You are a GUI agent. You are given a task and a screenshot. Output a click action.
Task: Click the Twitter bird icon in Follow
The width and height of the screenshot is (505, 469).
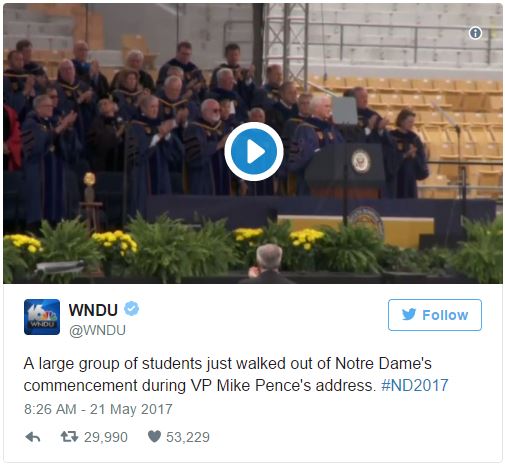[409, 314]
